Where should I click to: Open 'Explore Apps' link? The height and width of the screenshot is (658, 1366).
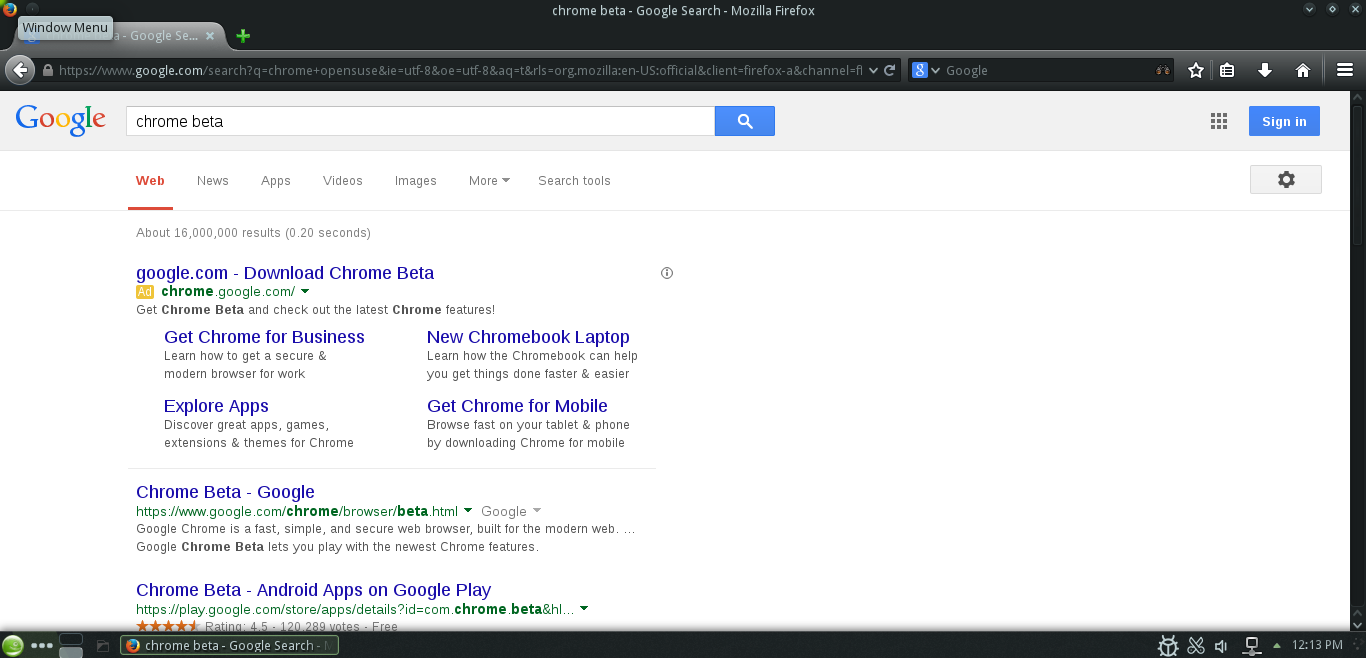(216, 406)
